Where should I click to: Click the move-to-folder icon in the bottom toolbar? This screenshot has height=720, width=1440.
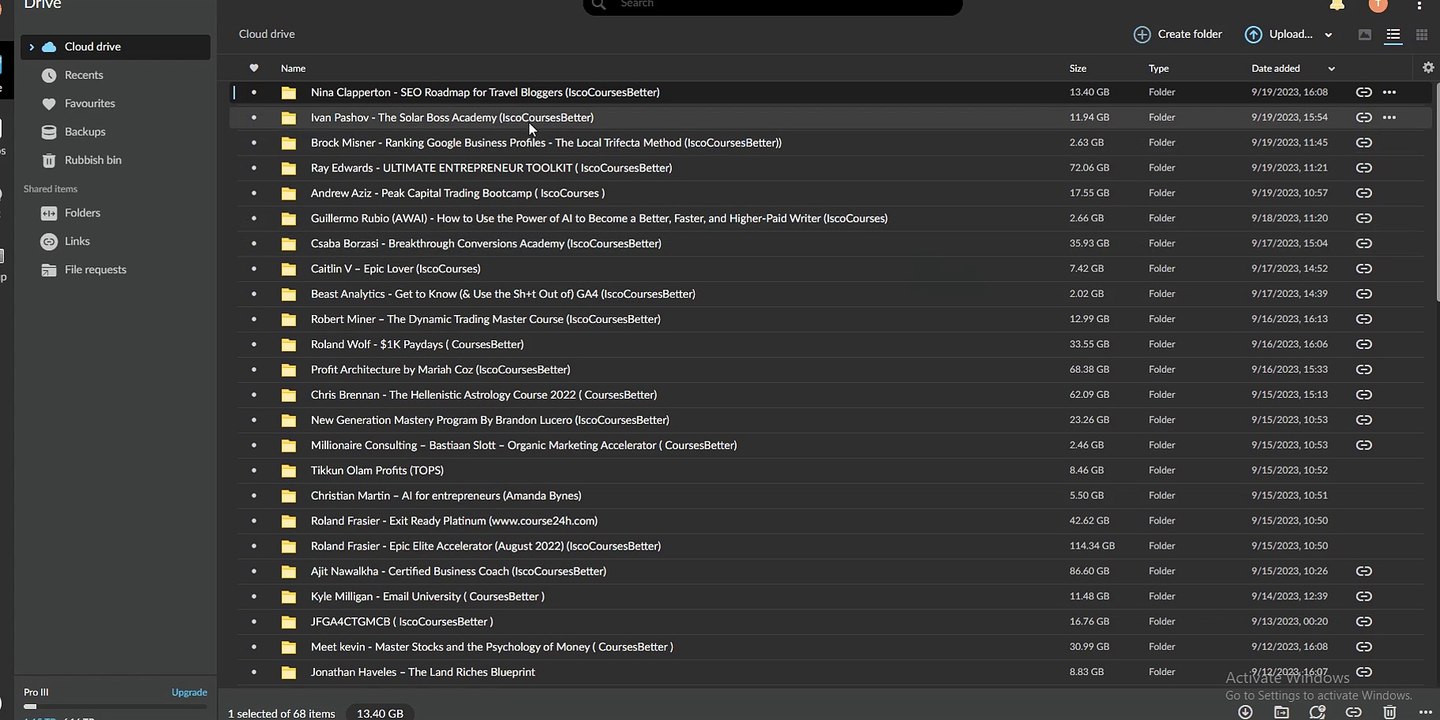(x=1281, y=712)
